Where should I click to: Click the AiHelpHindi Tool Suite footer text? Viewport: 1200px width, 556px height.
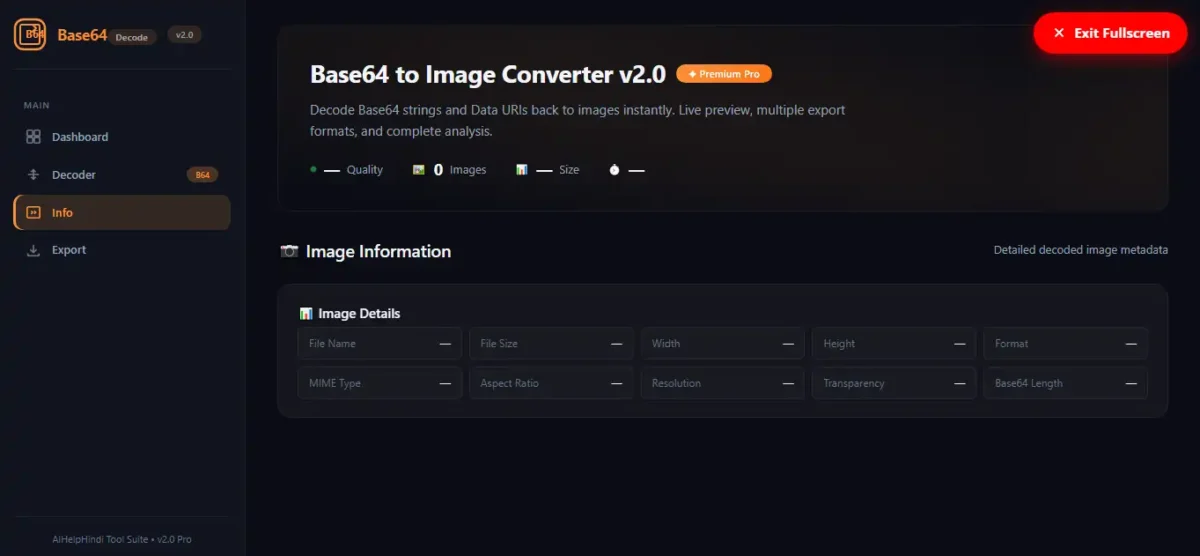pos(122,539)
